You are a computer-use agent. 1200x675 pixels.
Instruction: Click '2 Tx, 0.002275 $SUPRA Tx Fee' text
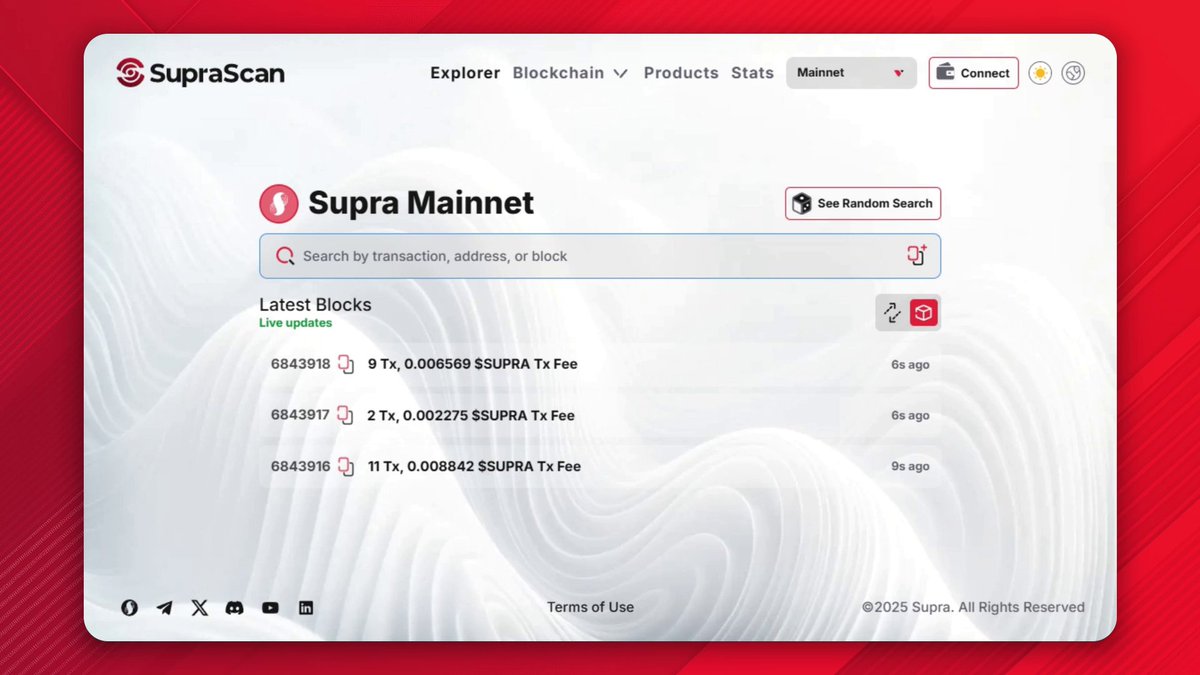point(471,415)
